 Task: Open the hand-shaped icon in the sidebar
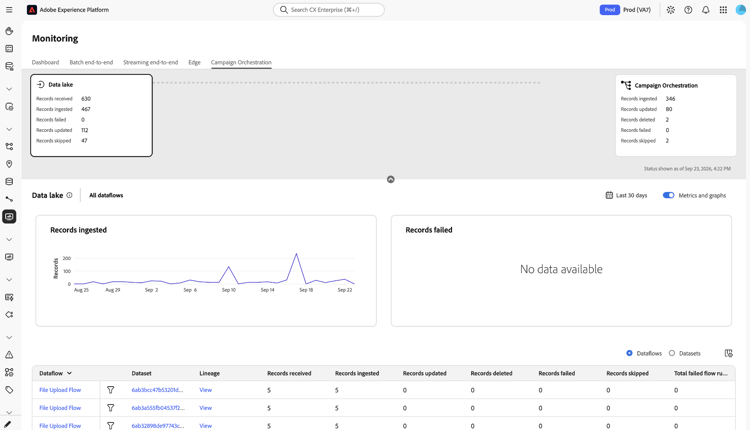click(9, 31)
